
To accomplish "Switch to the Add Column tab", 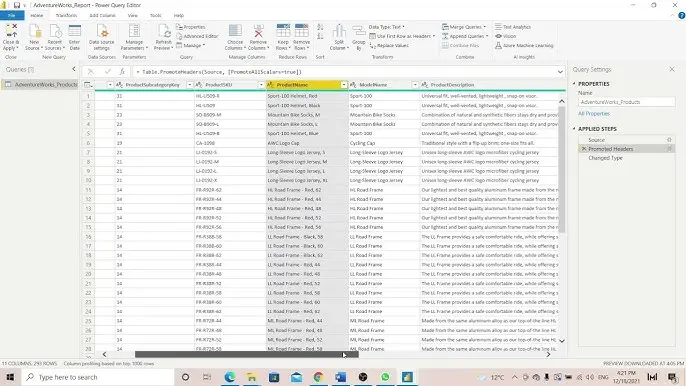I will pyautogui.click(x=102, y=15).
